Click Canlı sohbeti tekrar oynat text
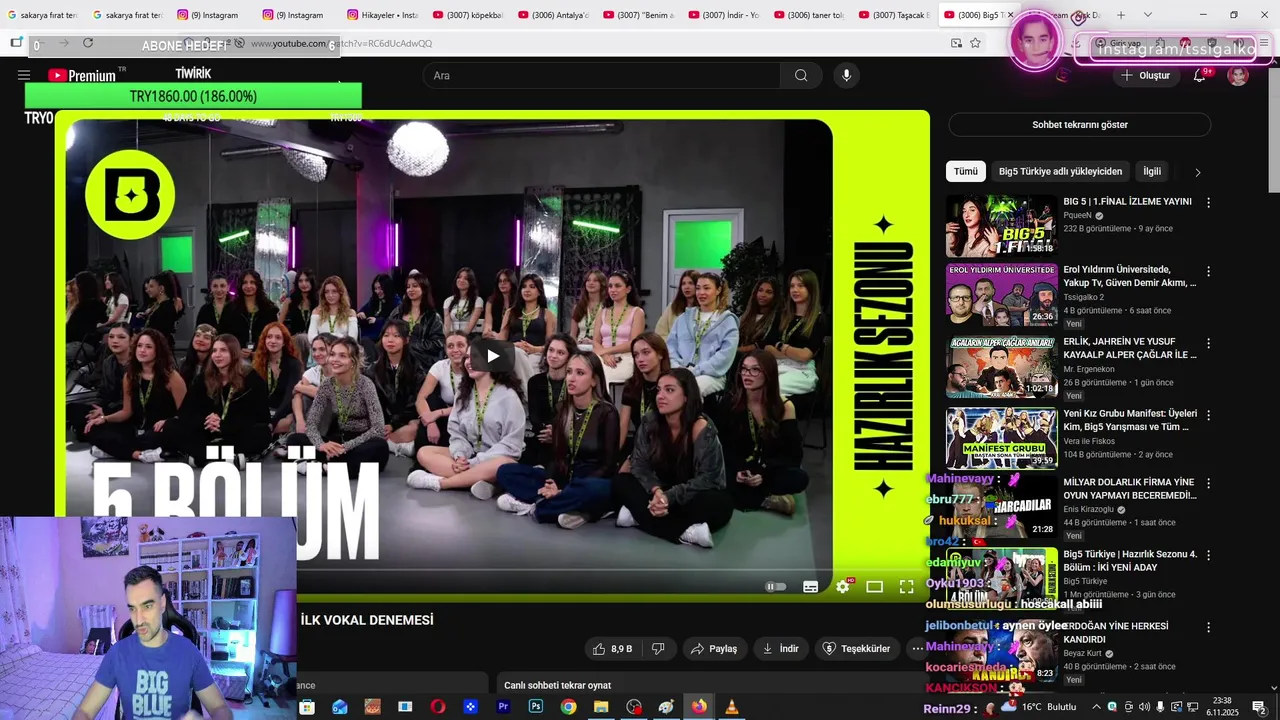 pos(557,685)
